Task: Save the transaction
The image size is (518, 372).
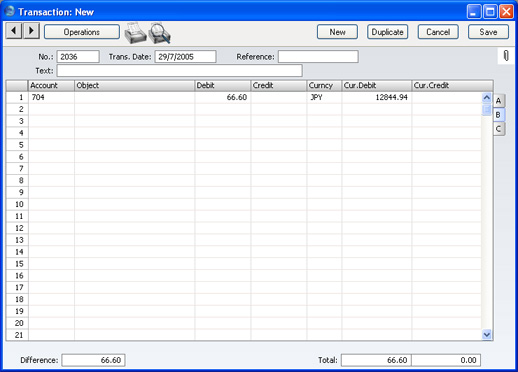Action: pyautogui.click(x=488, y=32)
